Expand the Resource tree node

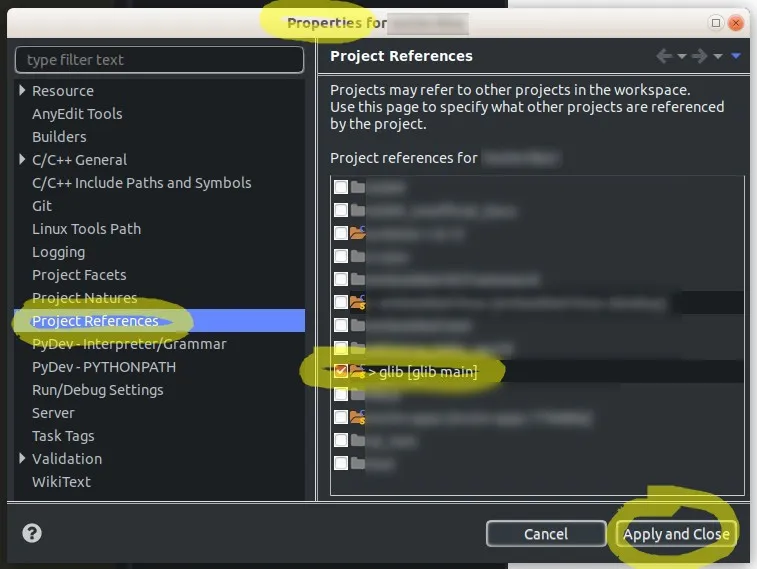pos(22,90)
